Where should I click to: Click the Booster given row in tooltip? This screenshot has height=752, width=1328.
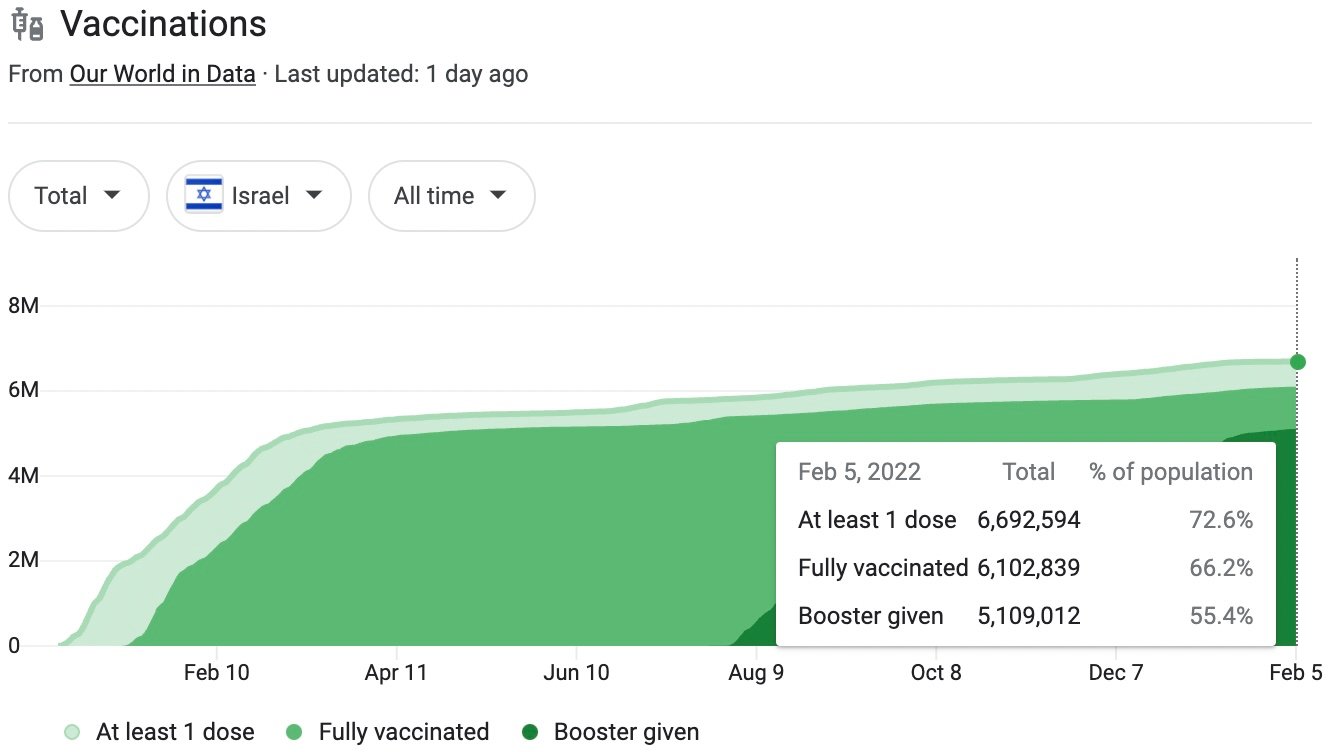pos(1025,616)
